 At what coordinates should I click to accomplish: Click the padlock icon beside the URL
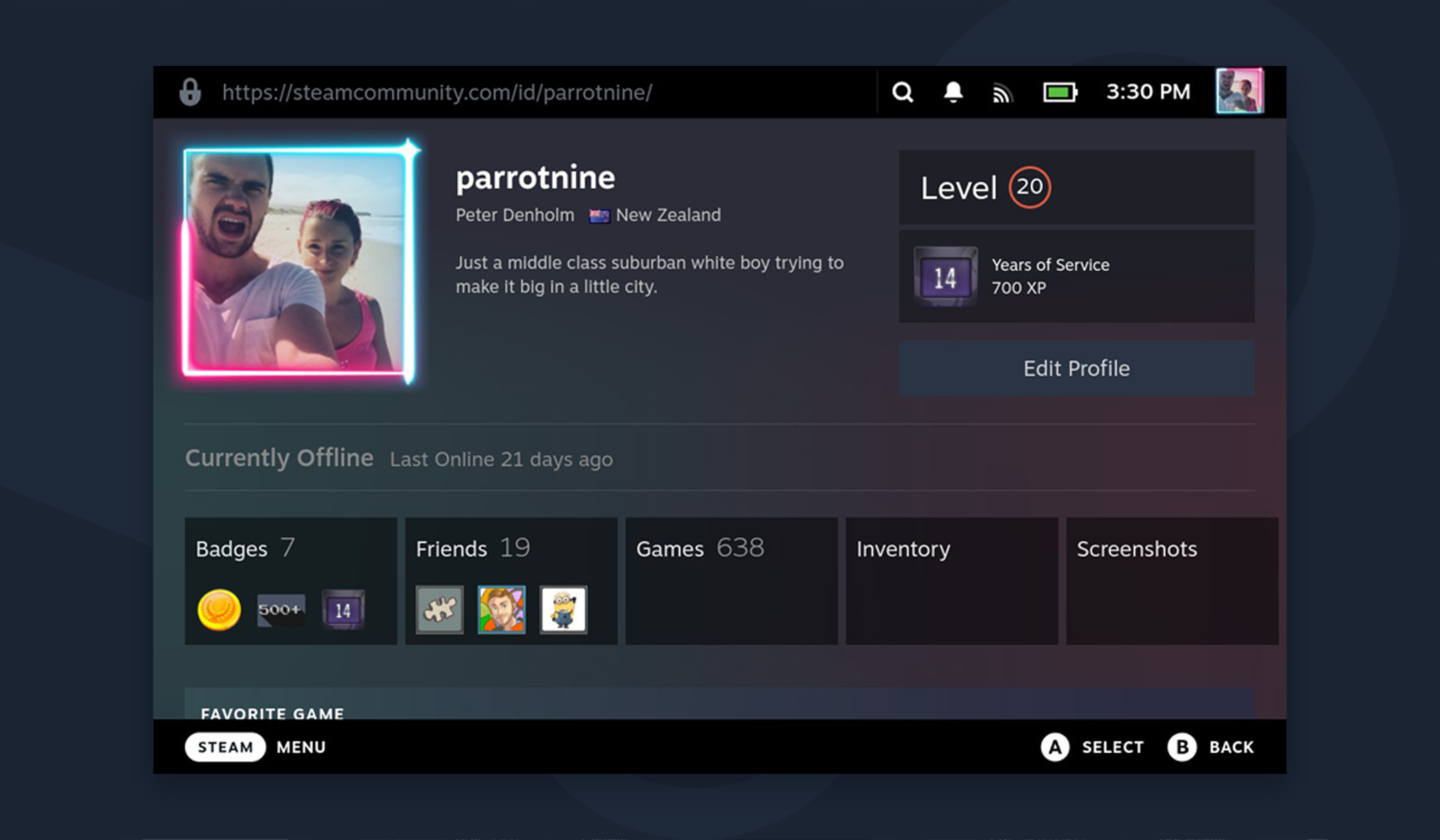190,92
